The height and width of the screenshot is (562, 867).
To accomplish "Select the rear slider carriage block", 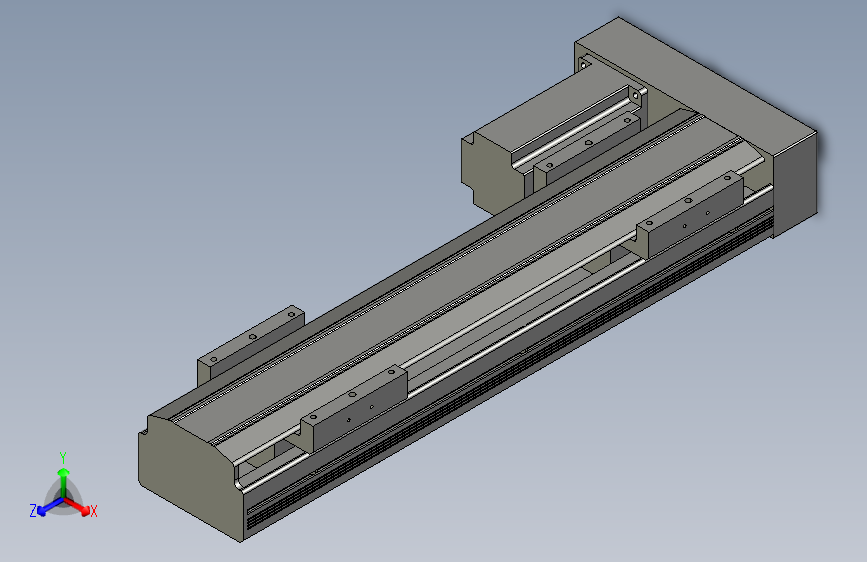I will coord(690,214).
